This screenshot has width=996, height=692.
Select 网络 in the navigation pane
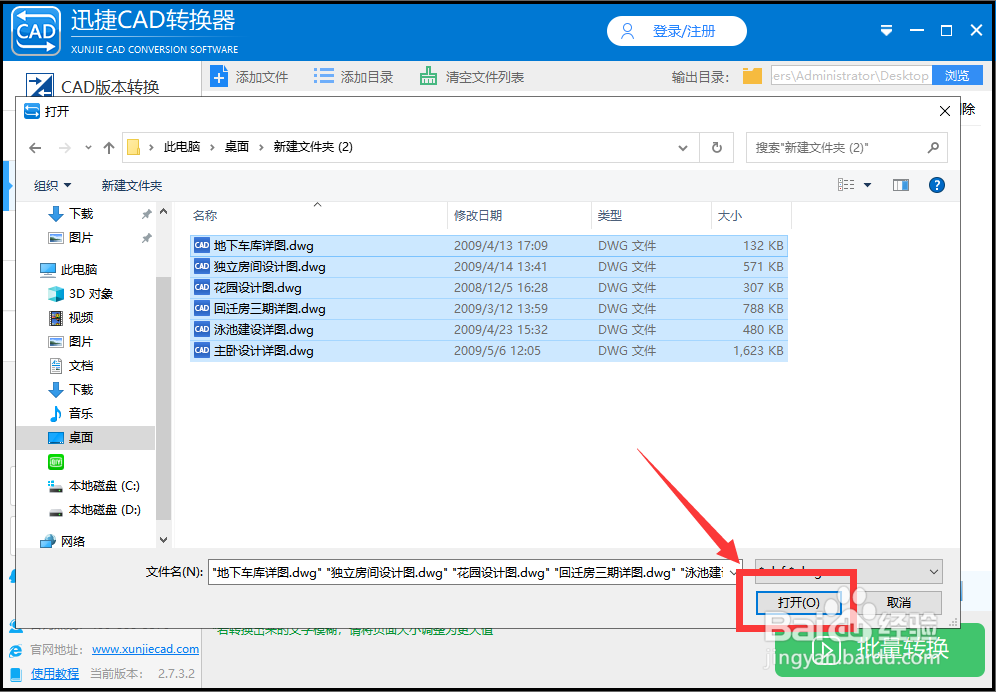(62, 541)
